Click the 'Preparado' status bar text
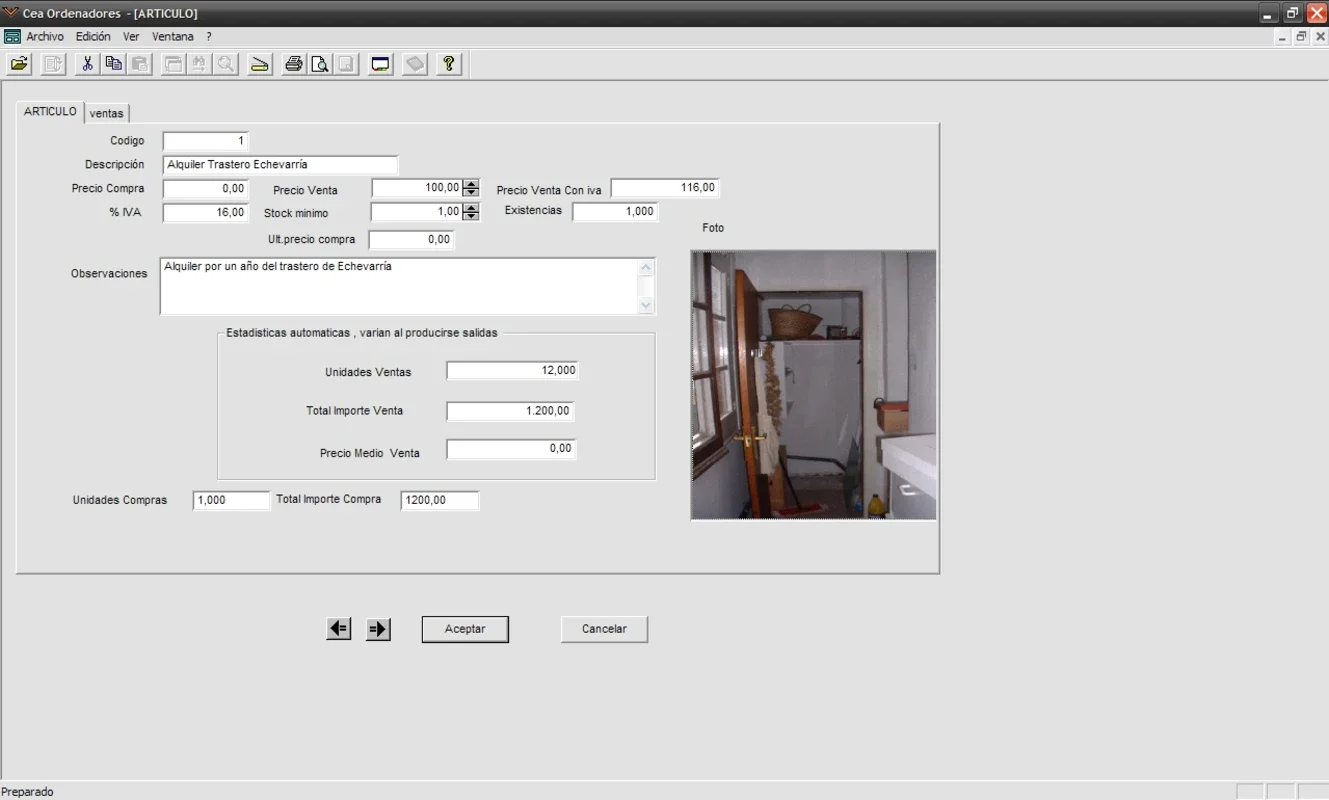Viewport: 1329px width, 800px height. (28, 792)
